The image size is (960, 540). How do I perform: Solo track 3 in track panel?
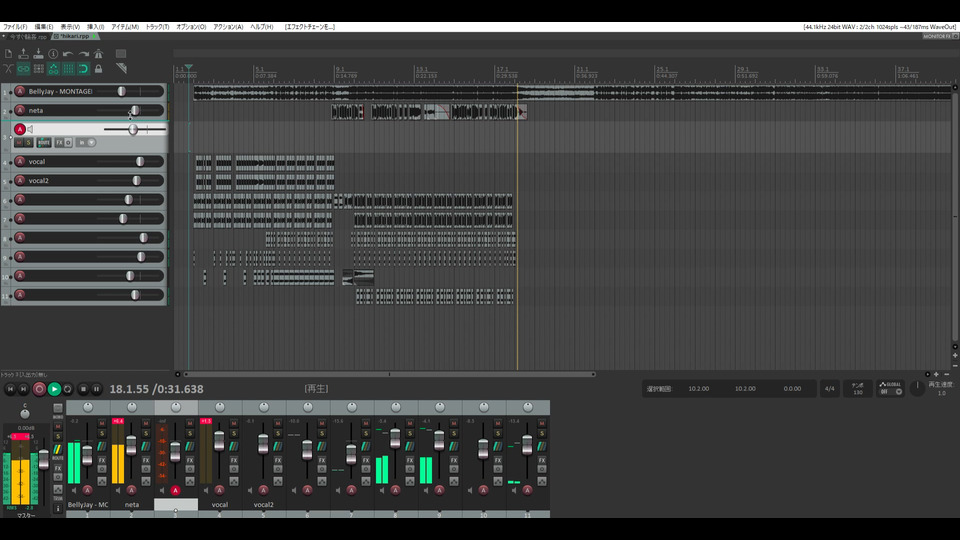(29, 142)
